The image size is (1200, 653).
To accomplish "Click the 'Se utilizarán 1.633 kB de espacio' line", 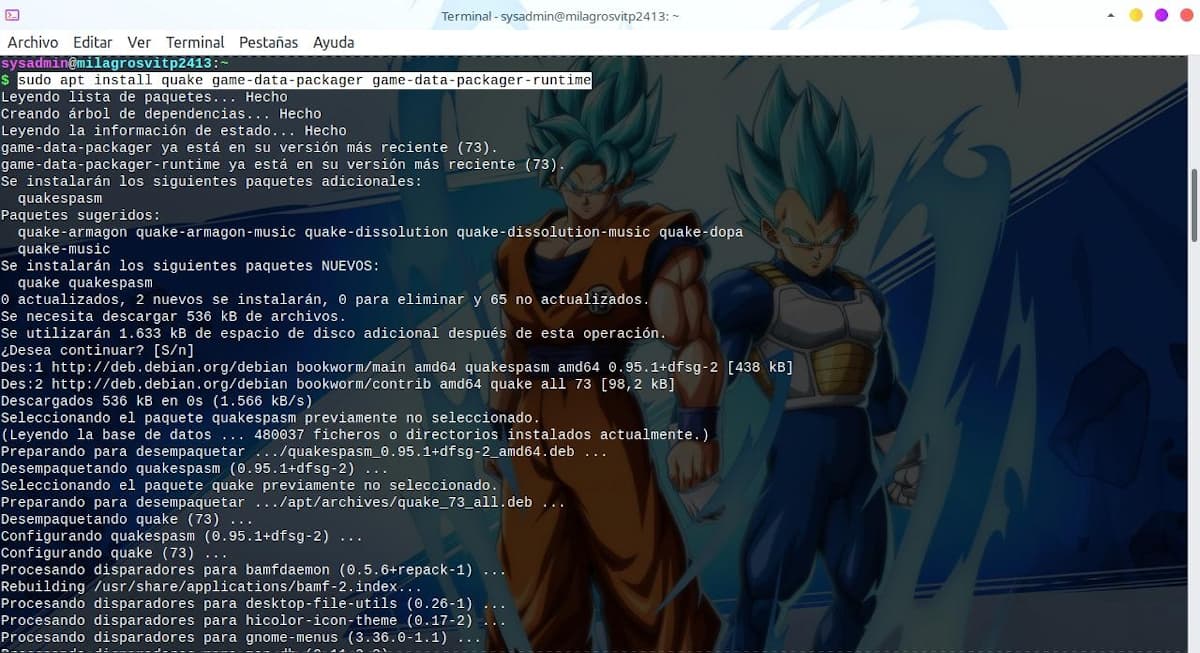I will click(x=333, y=333).
